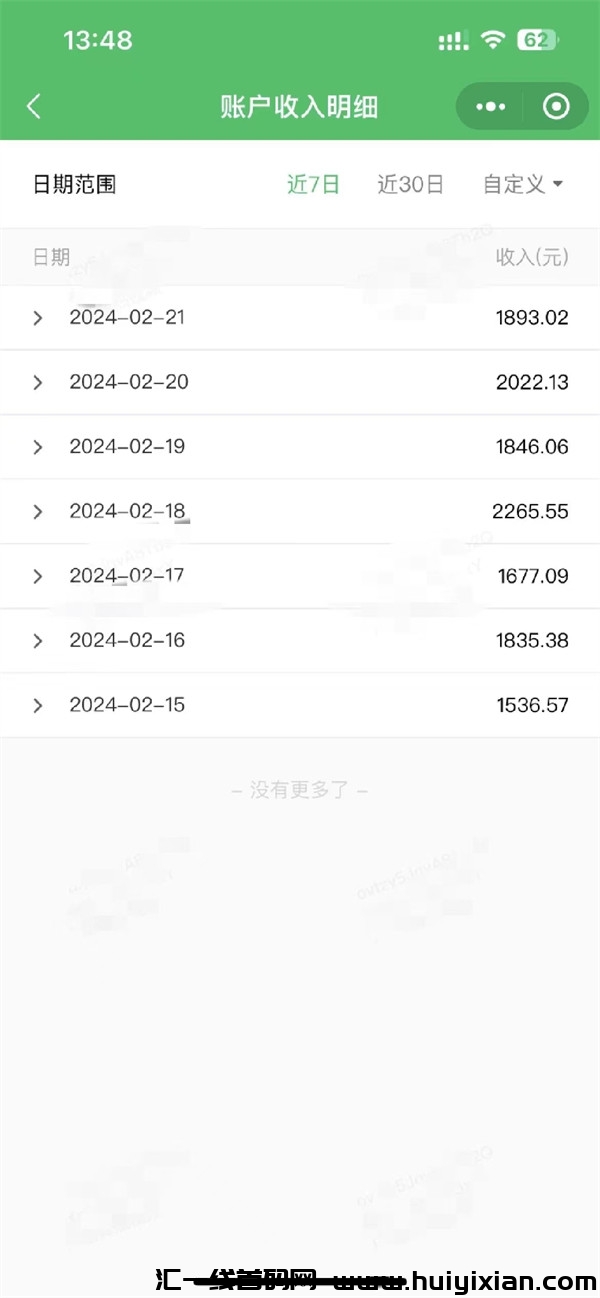Expand the 2024-02-20 income details
Screen dimensions: 600x1298
click(x=38, y=382)
